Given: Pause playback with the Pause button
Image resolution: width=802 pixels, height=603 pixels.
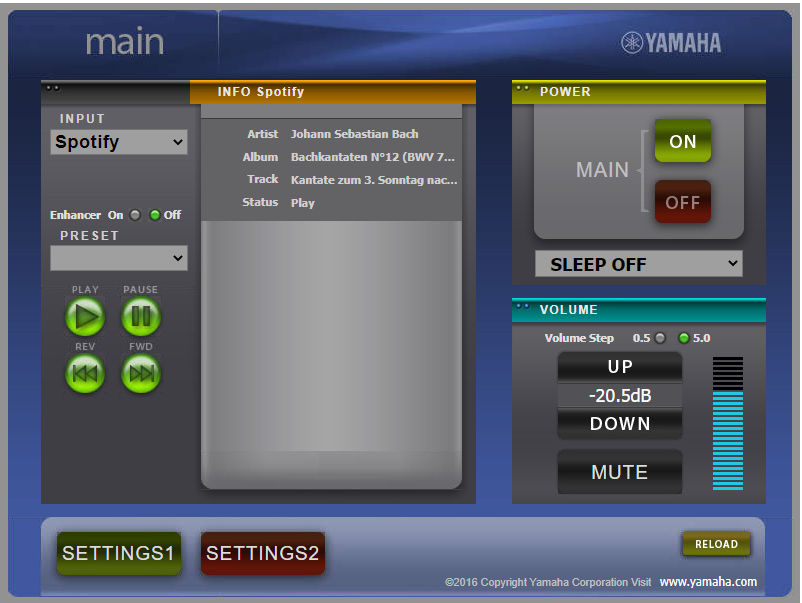Looking at the screenshot, I should click(141, 317).
